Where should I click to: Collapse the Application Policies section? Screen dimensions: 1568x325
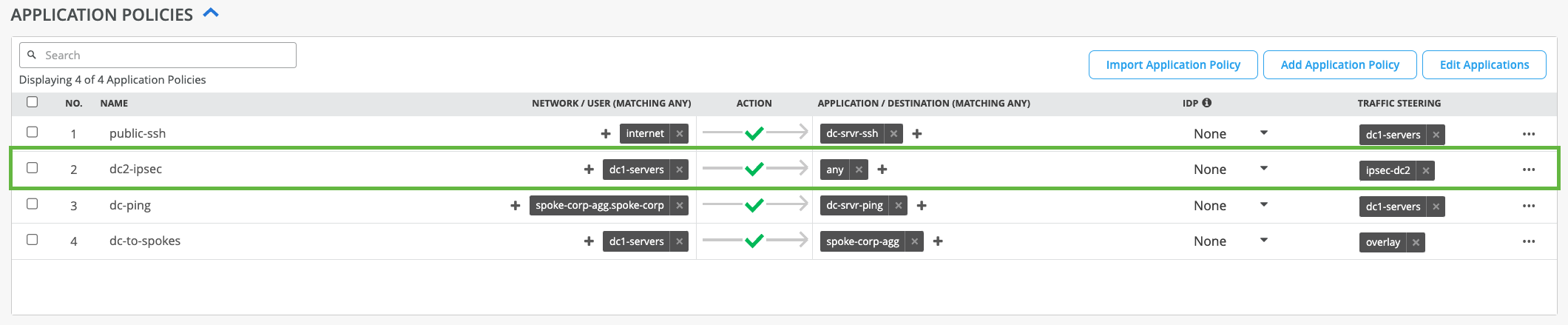(x=211, y=13)
